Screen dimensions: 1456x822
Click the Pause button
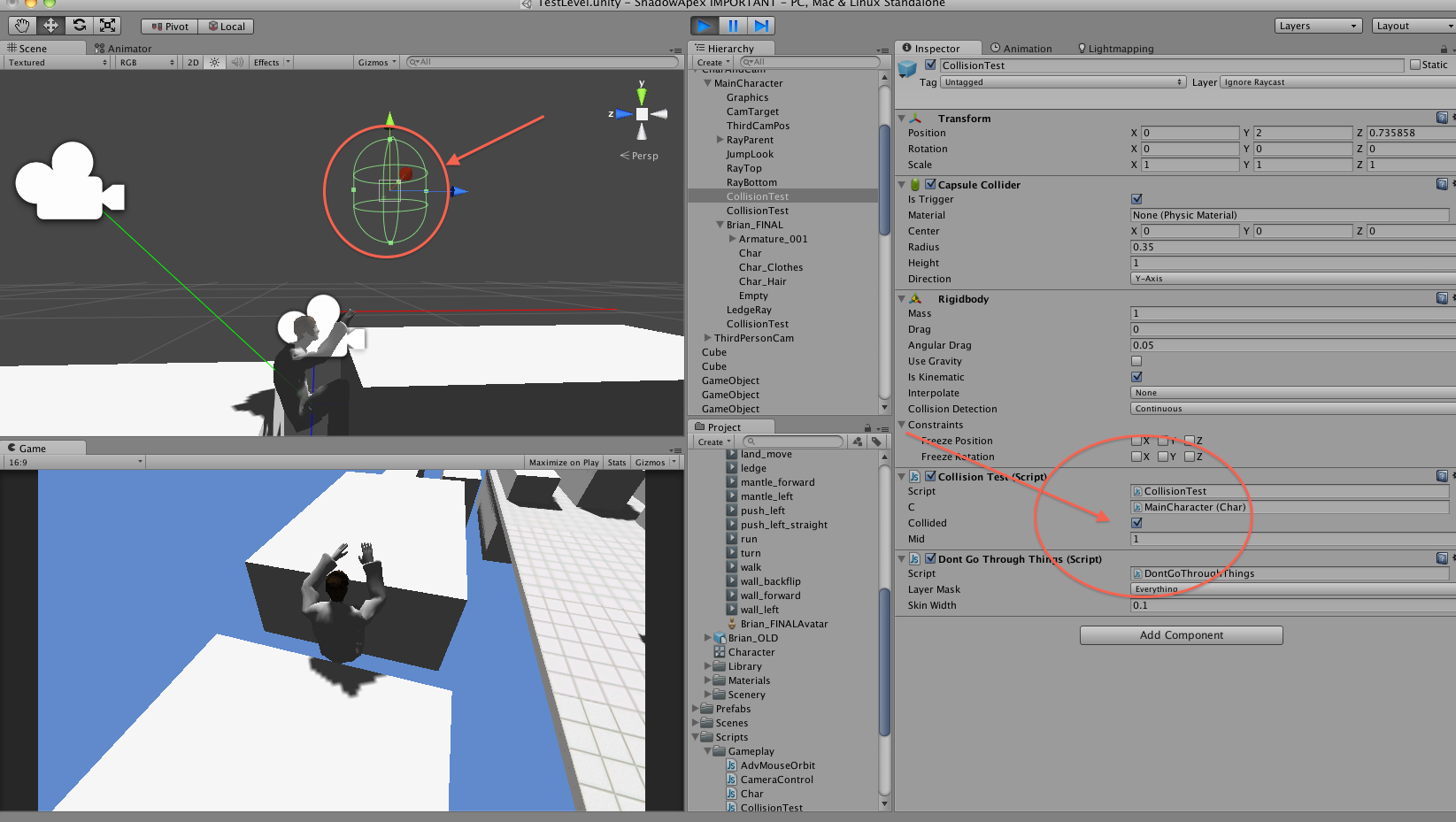733,26
